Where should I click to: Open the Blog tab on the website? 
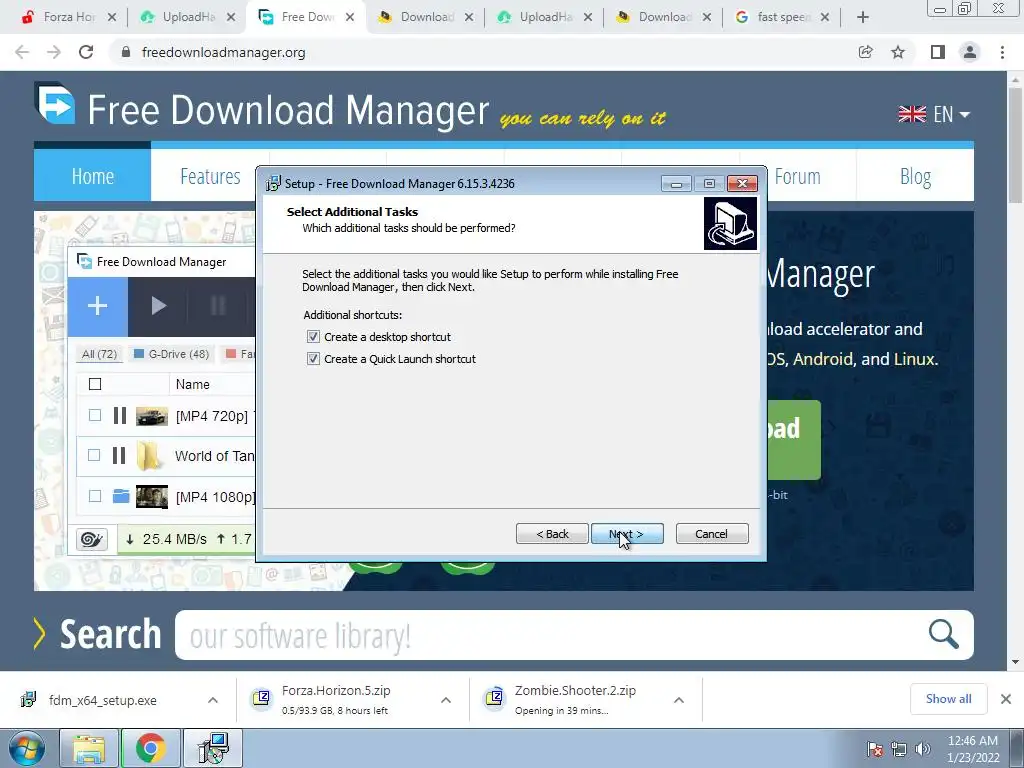[915, 176]
